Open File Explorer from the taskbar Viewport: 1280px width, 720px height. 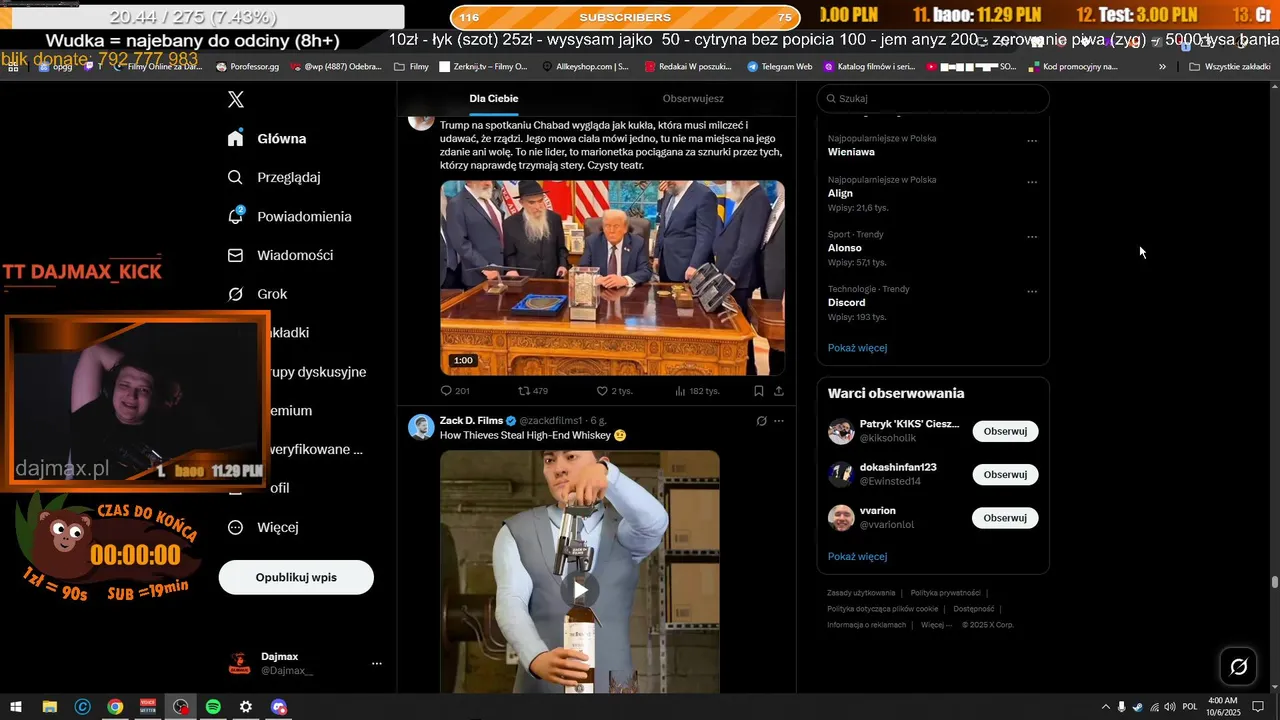49,707
